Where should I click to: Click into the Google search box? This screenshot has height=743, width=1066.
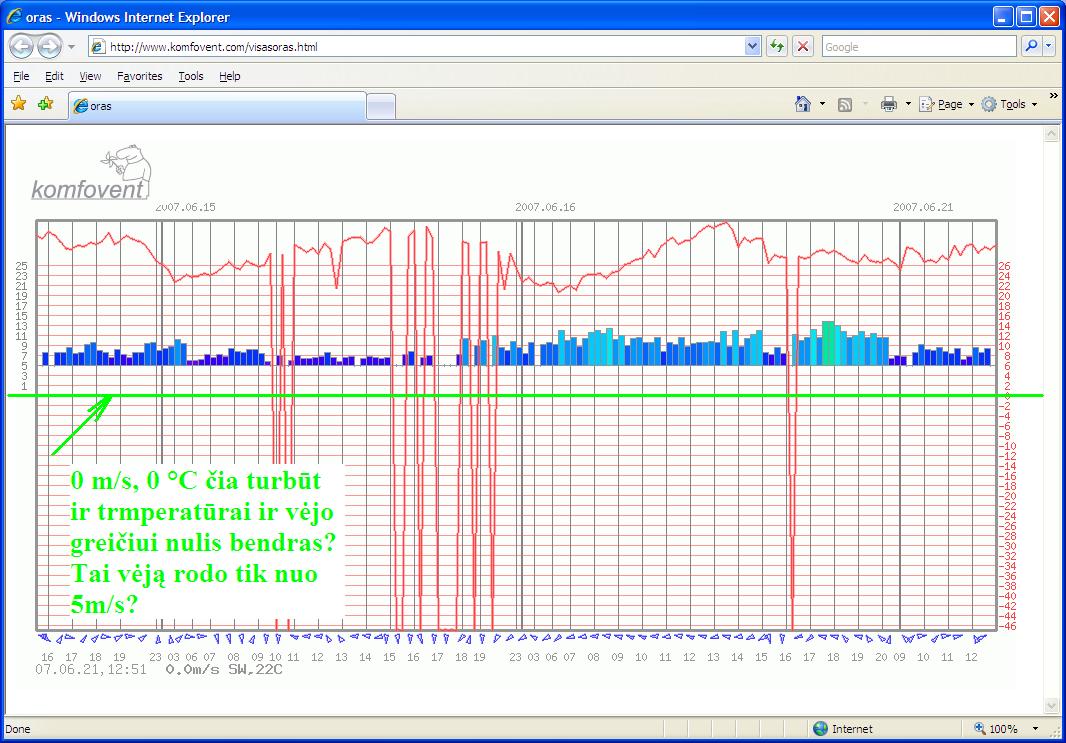point(918,46)
